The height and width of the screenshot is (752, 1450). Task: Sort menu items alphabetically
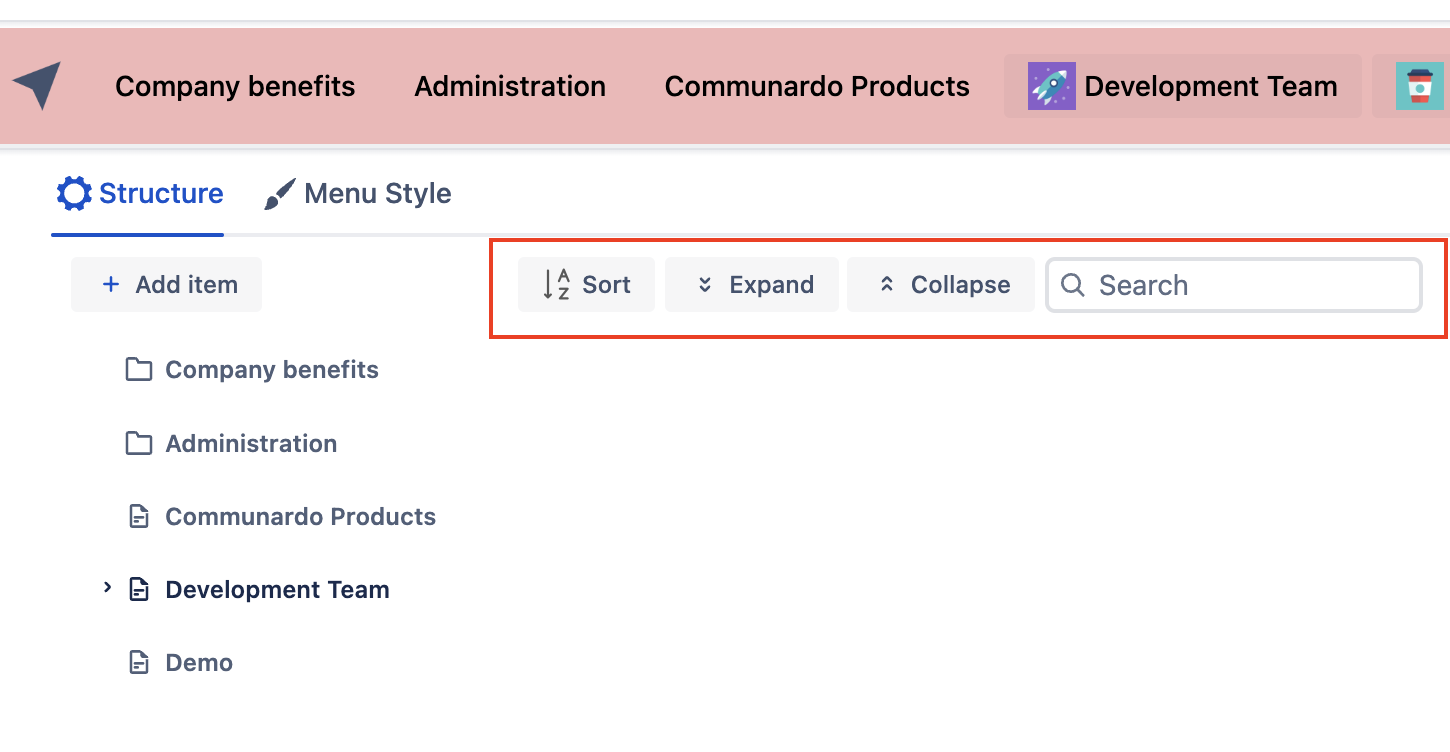586,285
